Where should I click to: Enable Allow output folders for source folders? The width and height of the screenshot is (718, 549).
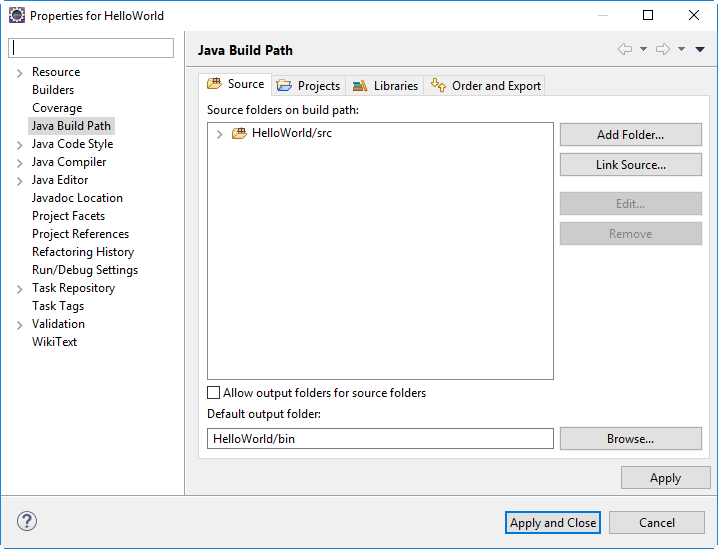pos(213,392)
